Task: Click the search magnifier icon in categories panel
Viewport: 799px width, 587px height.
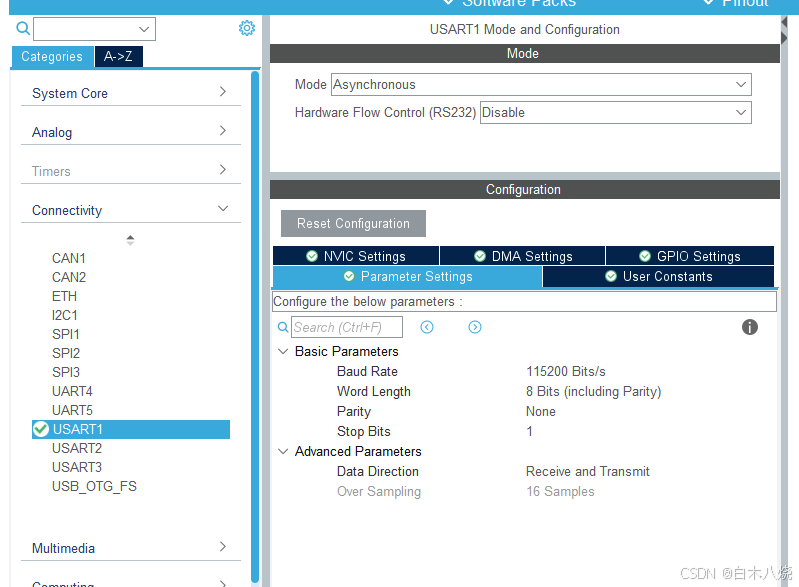Action: (x=23, y=29)
